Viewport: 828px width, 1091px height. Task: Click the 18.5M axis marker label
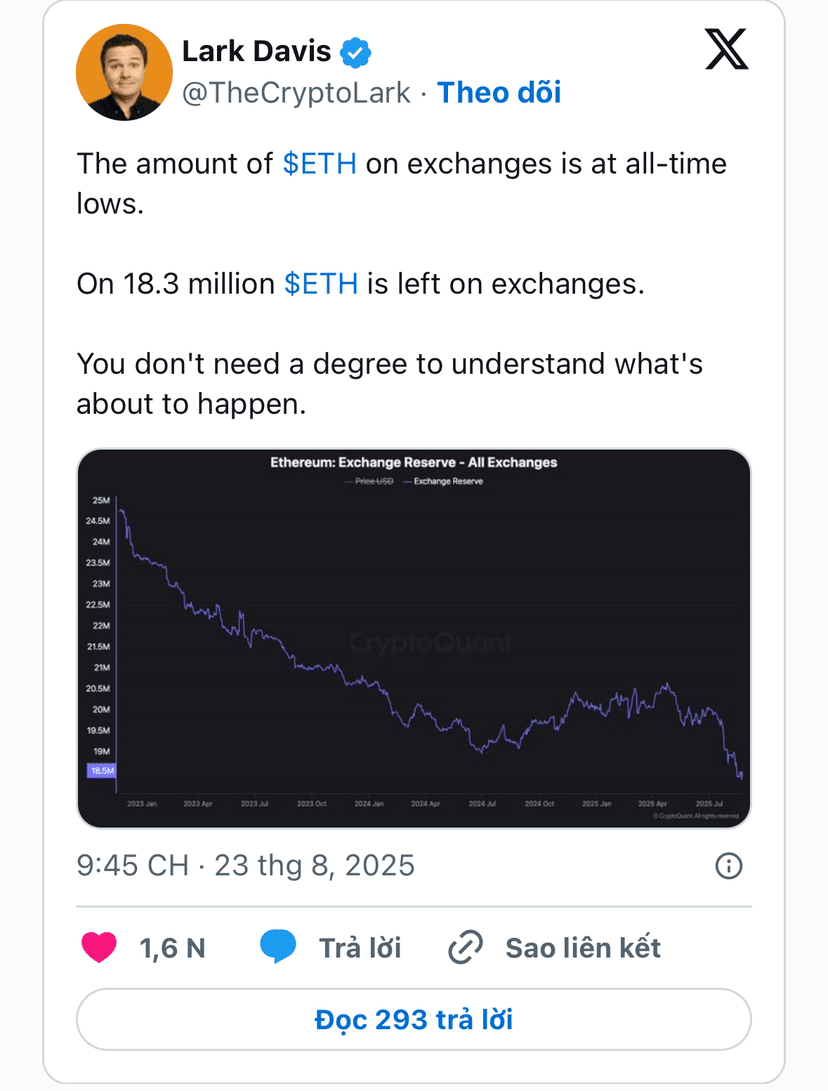click(102, 771)
